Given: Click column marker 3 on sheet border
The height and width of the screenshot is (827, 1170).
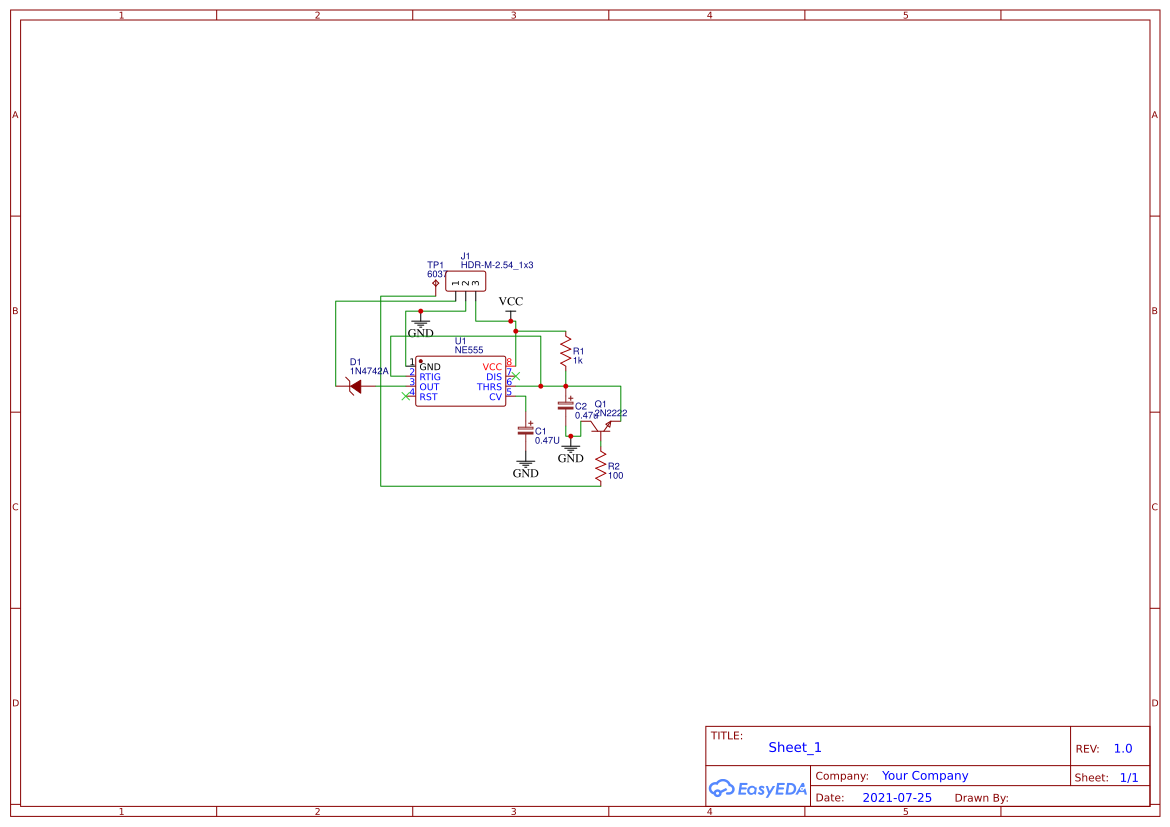Looking at the screenshot, I should tap(512, 15).
